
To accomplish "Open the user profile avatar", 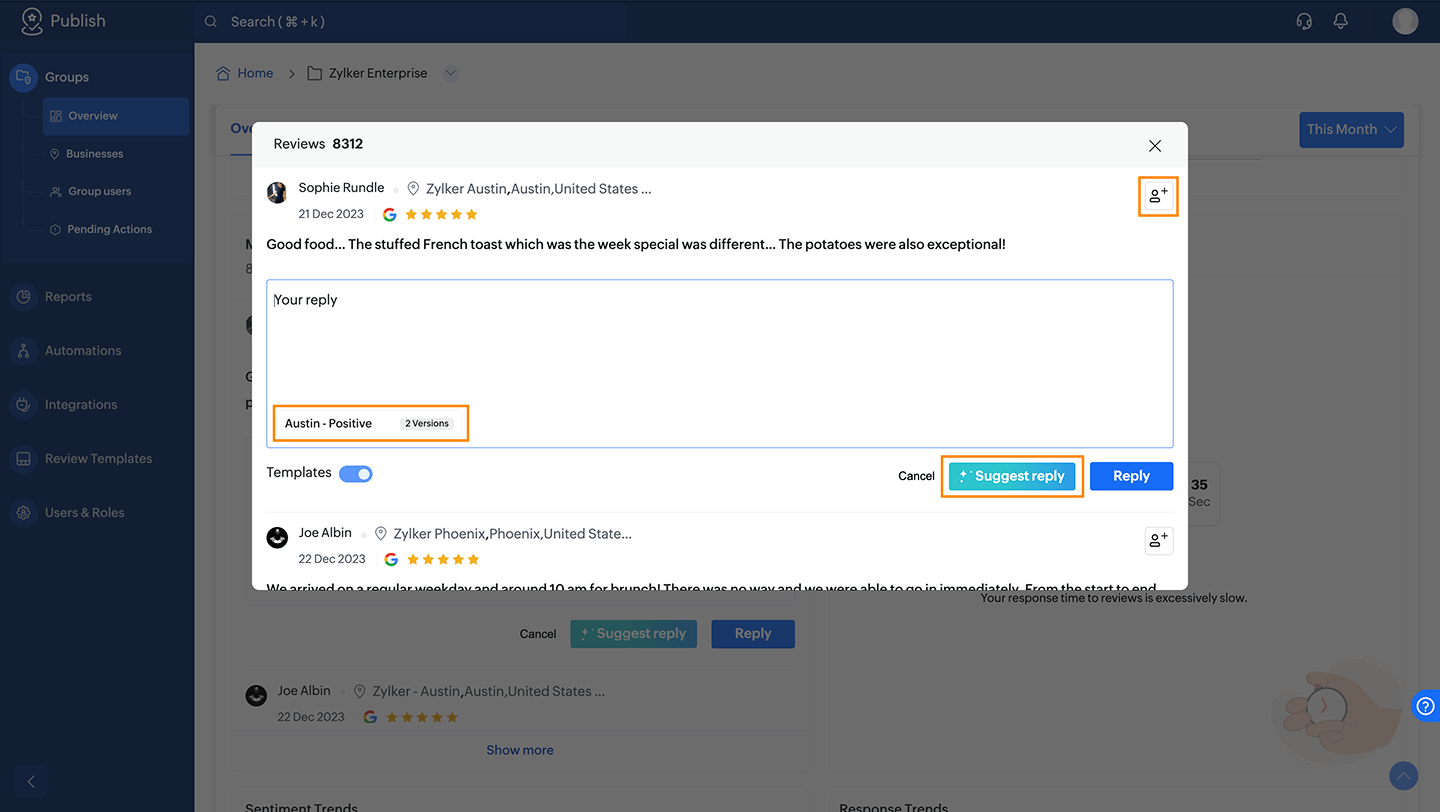I will pos(1405,21).
